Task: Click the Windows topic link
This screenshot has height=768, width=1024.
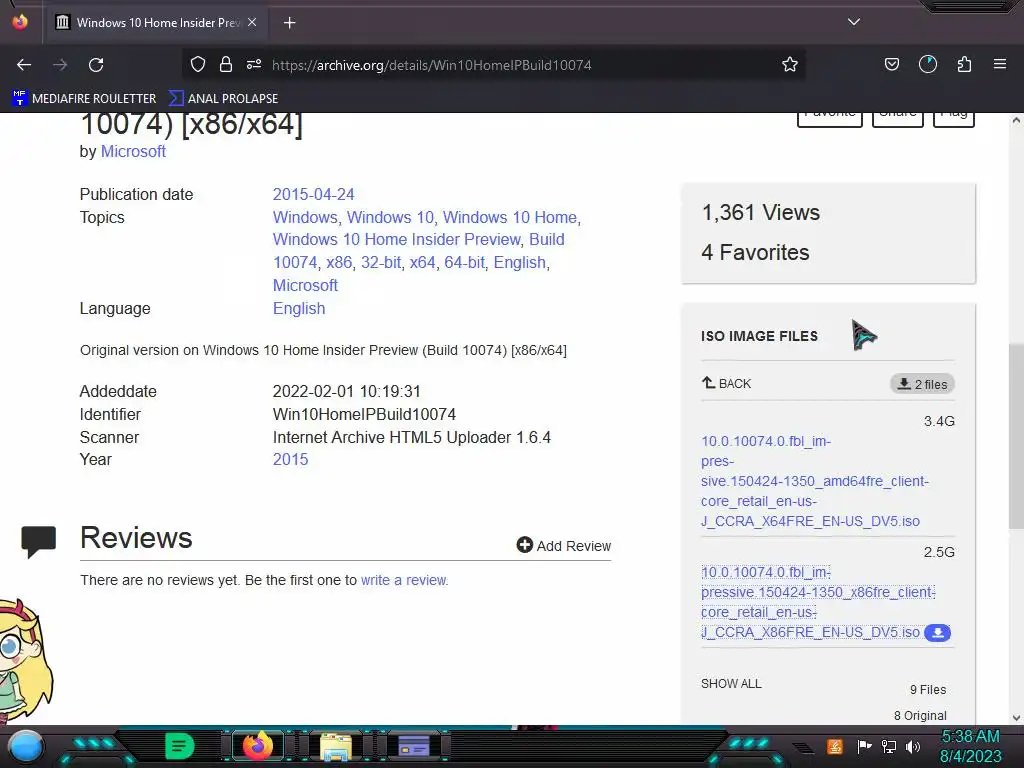Action: pyautogui.click(x=305, y=217)
